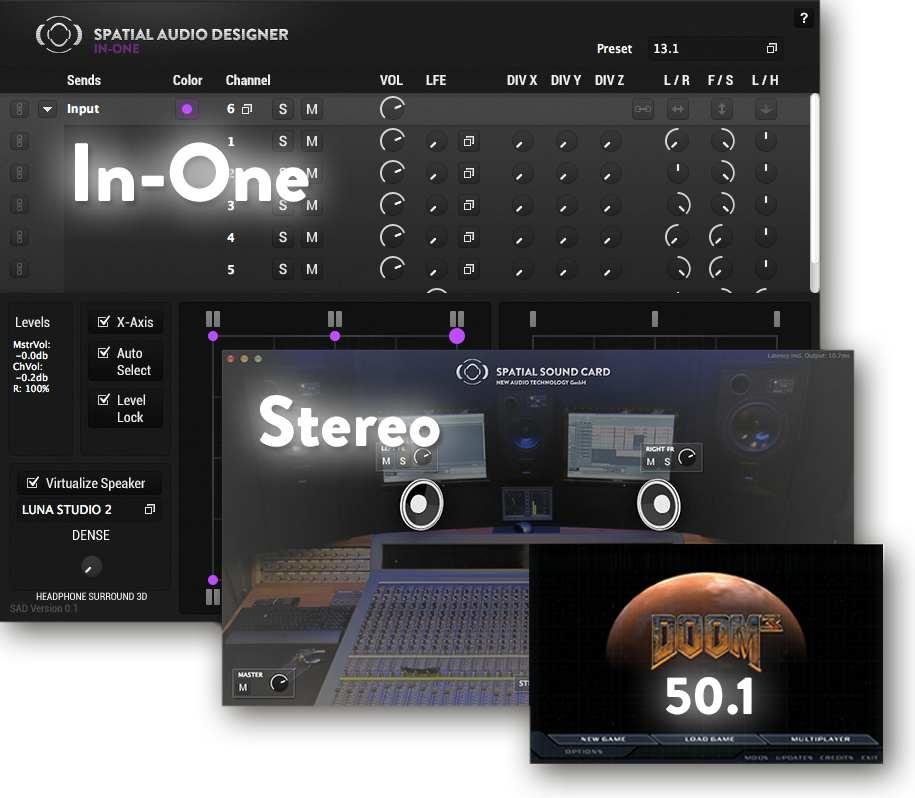915x798 pixels.
Task: Solo the Right FR speaker in Sound Card
Action: click(667, 462)
